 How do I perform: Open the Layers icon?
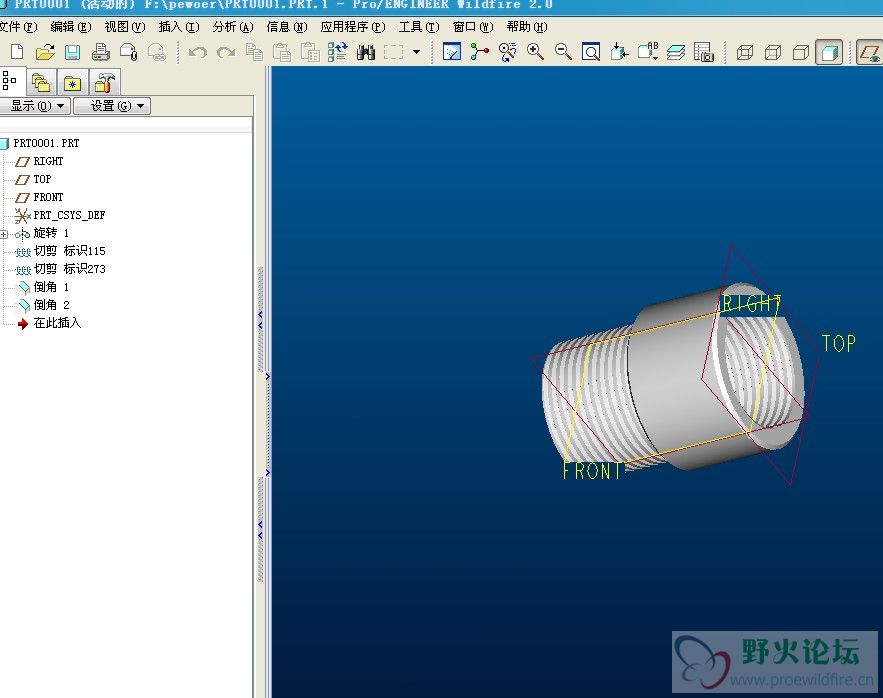676,52
